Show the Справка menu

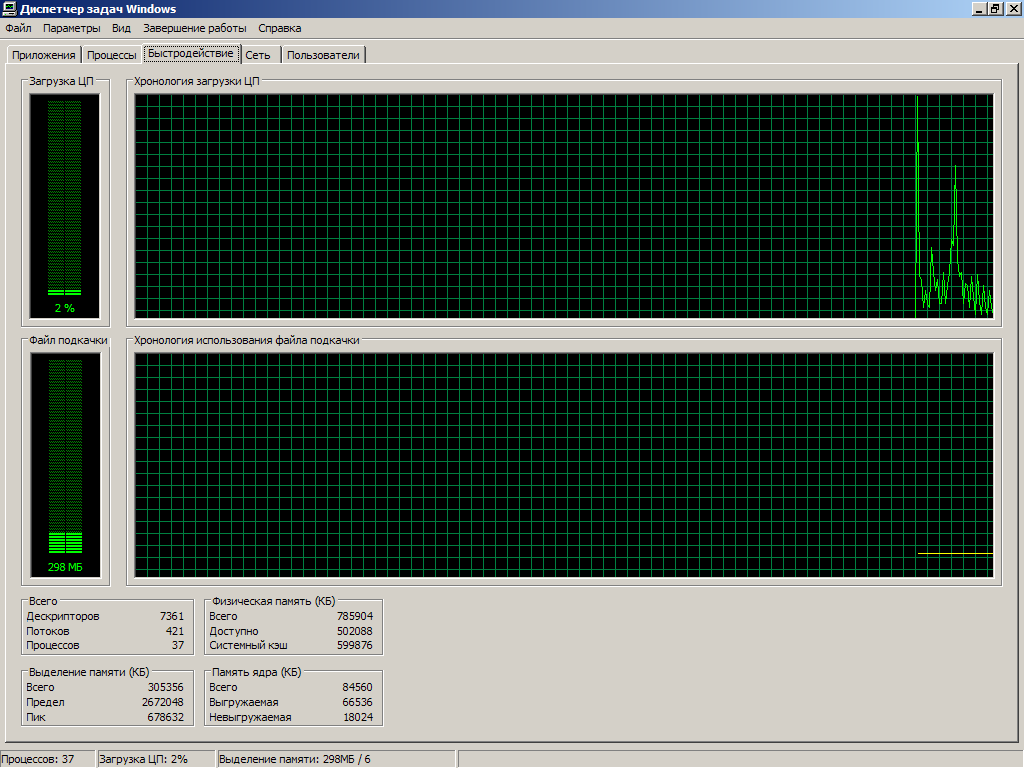pos(279,28)
